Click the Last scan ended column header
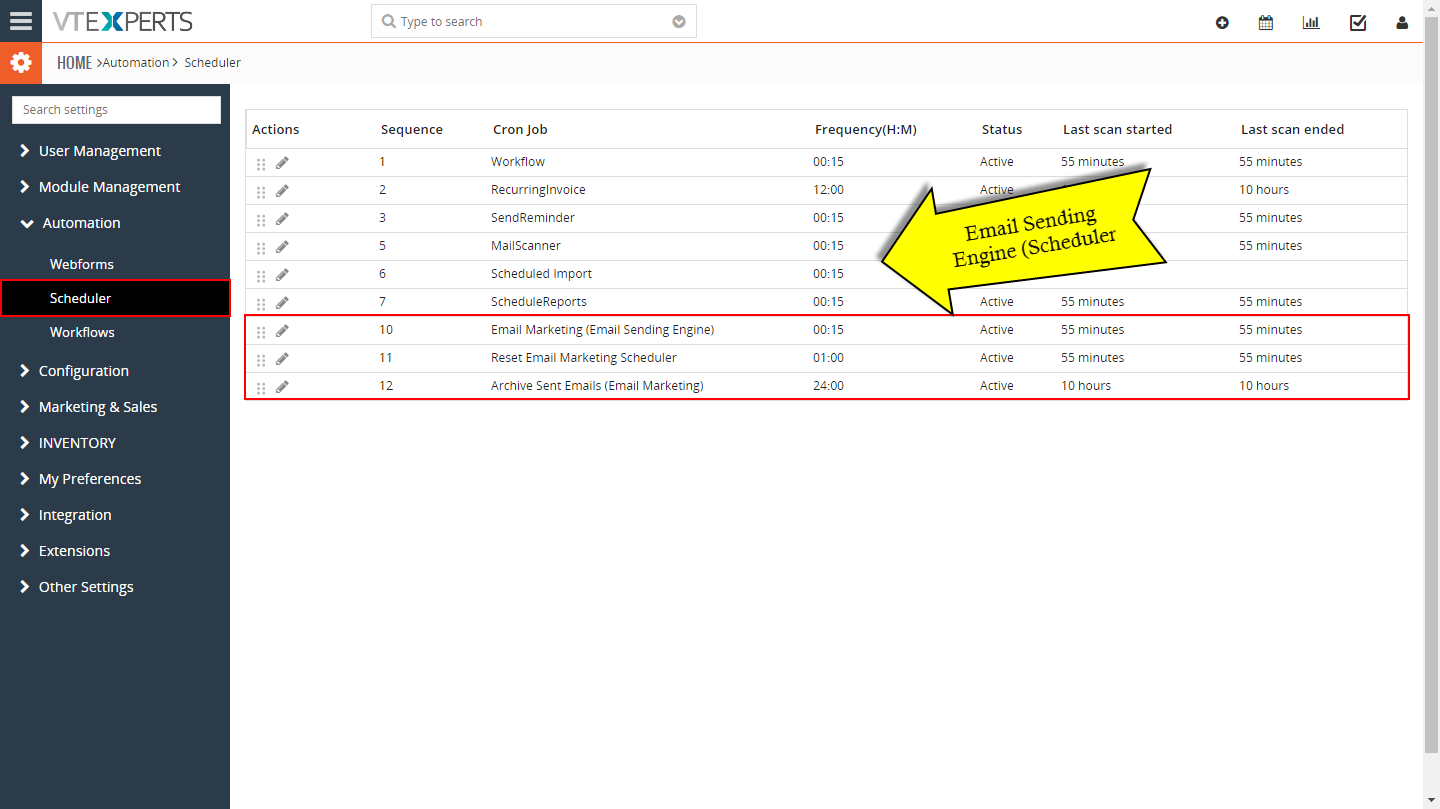The image size is (1440, 809). [1293, 129]
